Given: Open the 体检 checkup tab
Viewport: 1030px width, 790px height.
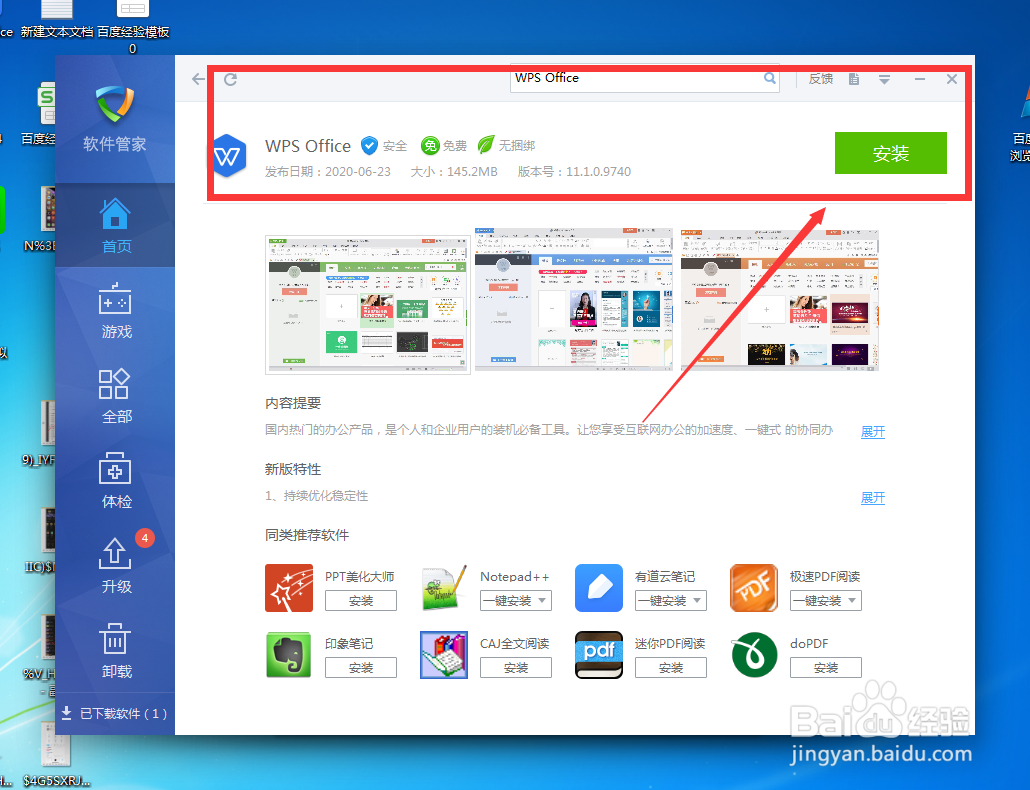Looking at the screenshot, I should 116,480.
